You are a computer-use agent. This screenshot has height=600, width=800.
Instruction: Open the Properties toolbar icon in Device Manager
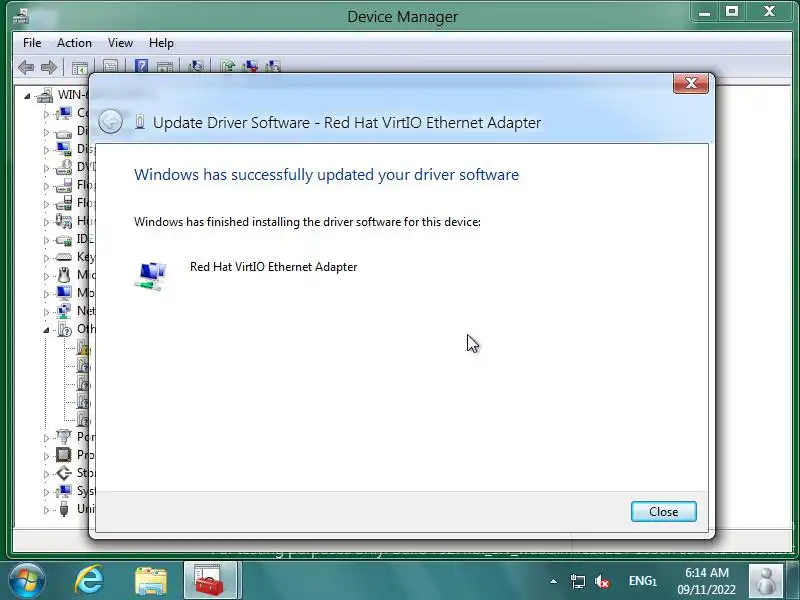click(110, 67)
